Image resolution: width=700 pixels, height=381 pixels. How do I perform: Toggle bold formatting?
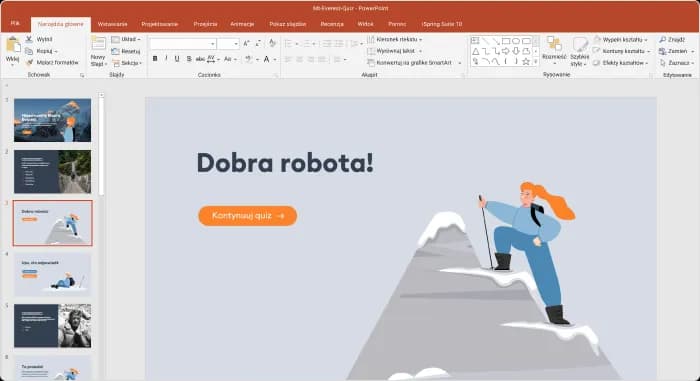coord(155,59)
